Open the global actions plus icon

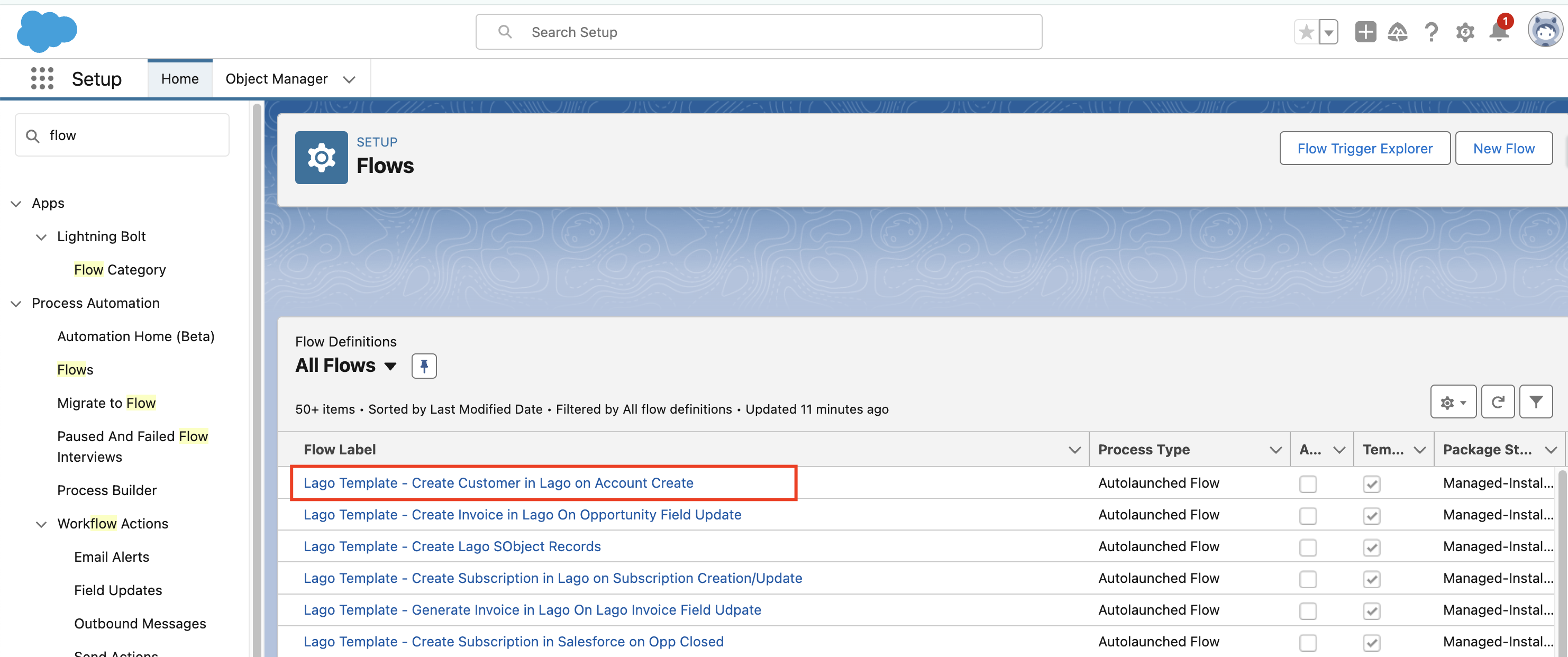pyautogui.click(x=1365, y=32)
